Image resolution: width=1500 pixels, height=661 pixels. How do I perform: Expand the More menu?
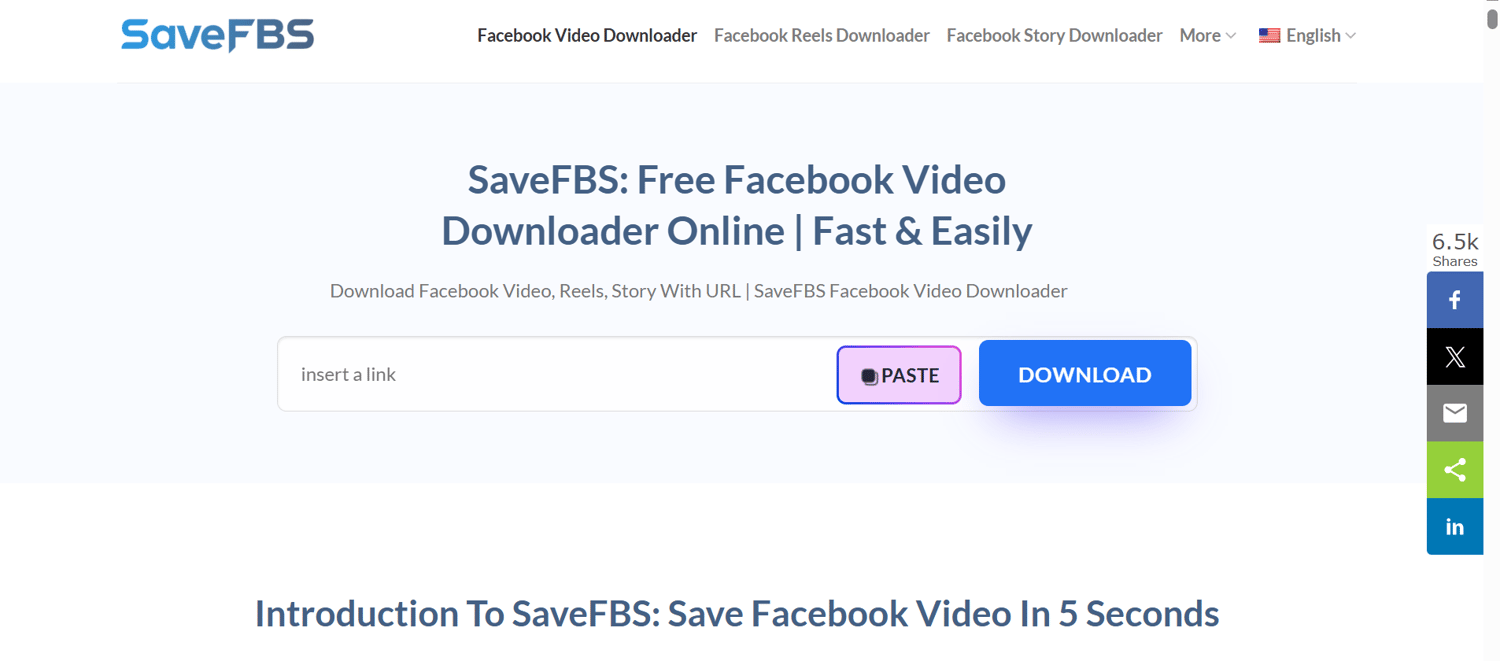pyautogui.click(x=1208, y=35)
